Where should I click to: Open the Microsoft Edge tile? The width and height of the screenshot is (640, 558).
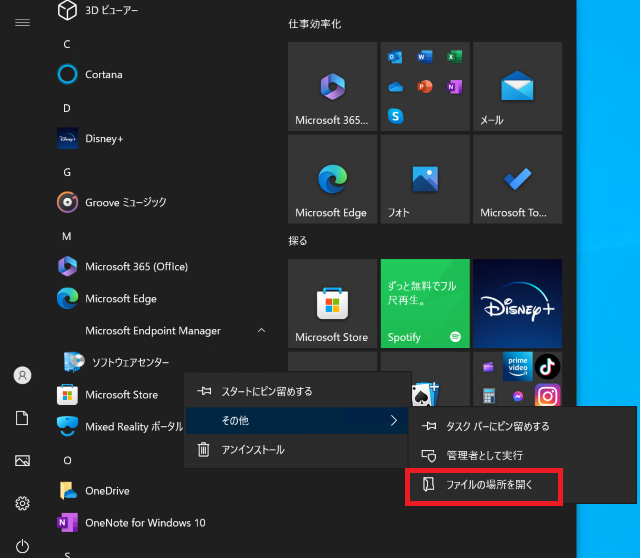pos(332,179)
